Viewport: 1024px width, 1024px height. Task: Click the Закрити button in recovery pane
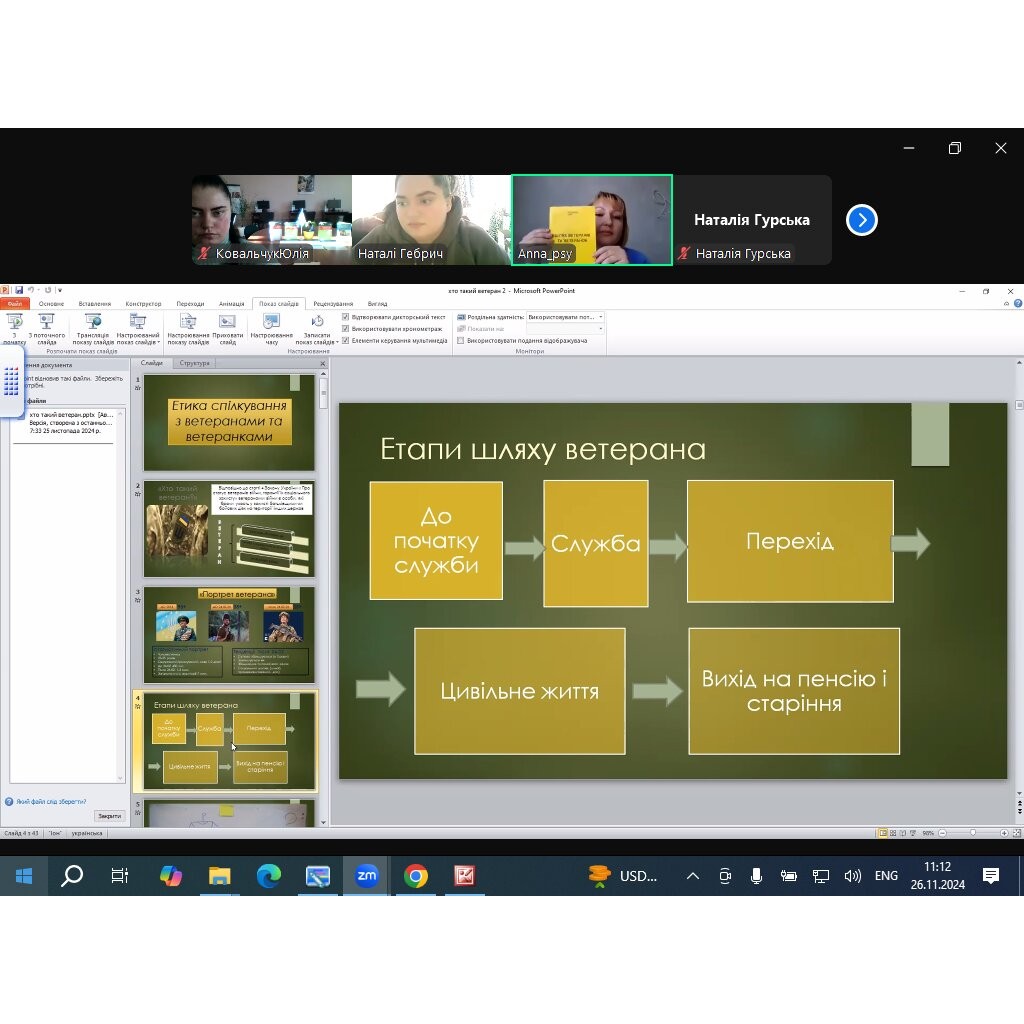point(110,816)
